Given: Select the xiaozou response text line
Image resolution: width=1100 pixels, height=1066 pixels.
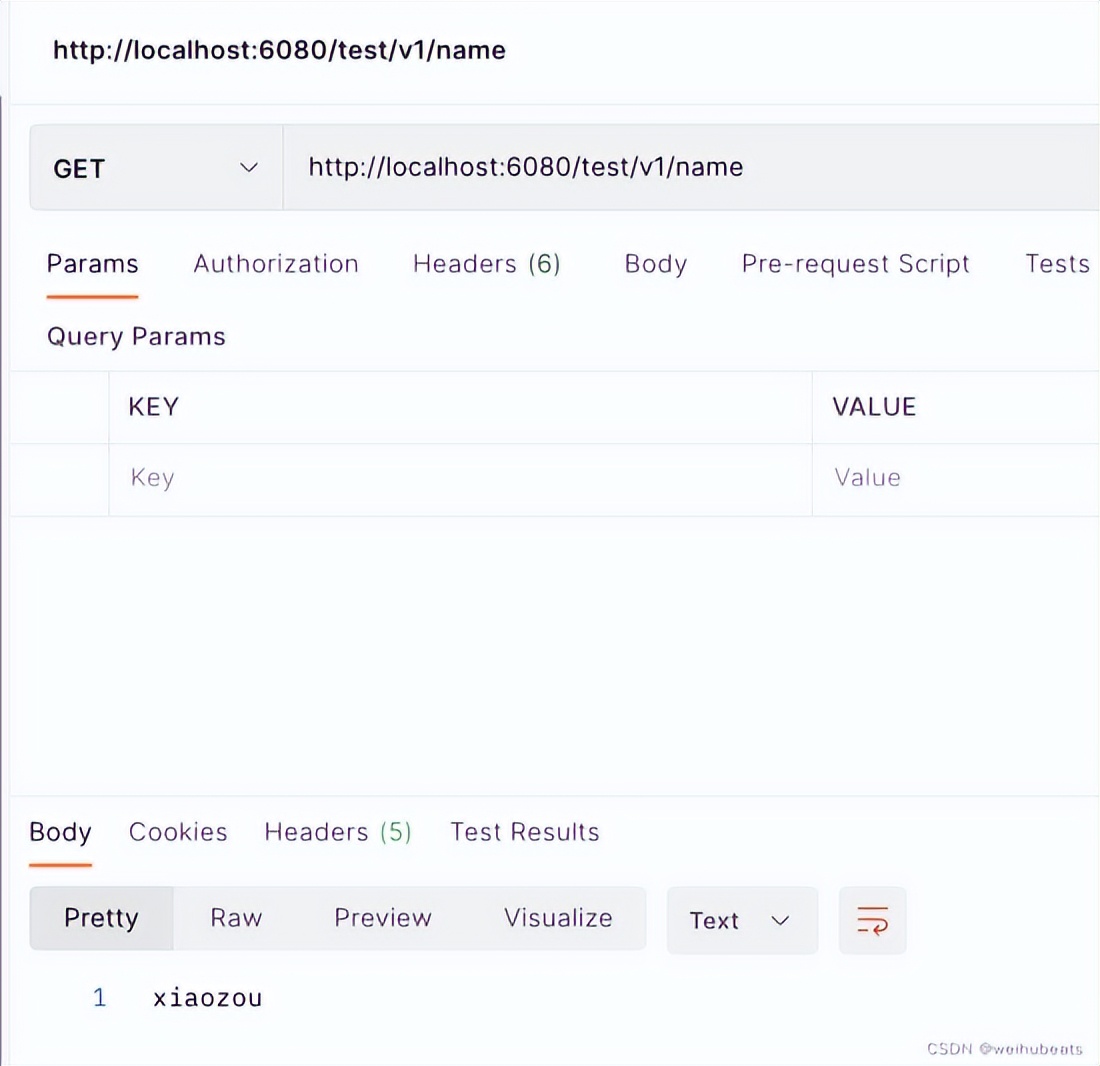Looking at the screenshot, I should (207, 996).
